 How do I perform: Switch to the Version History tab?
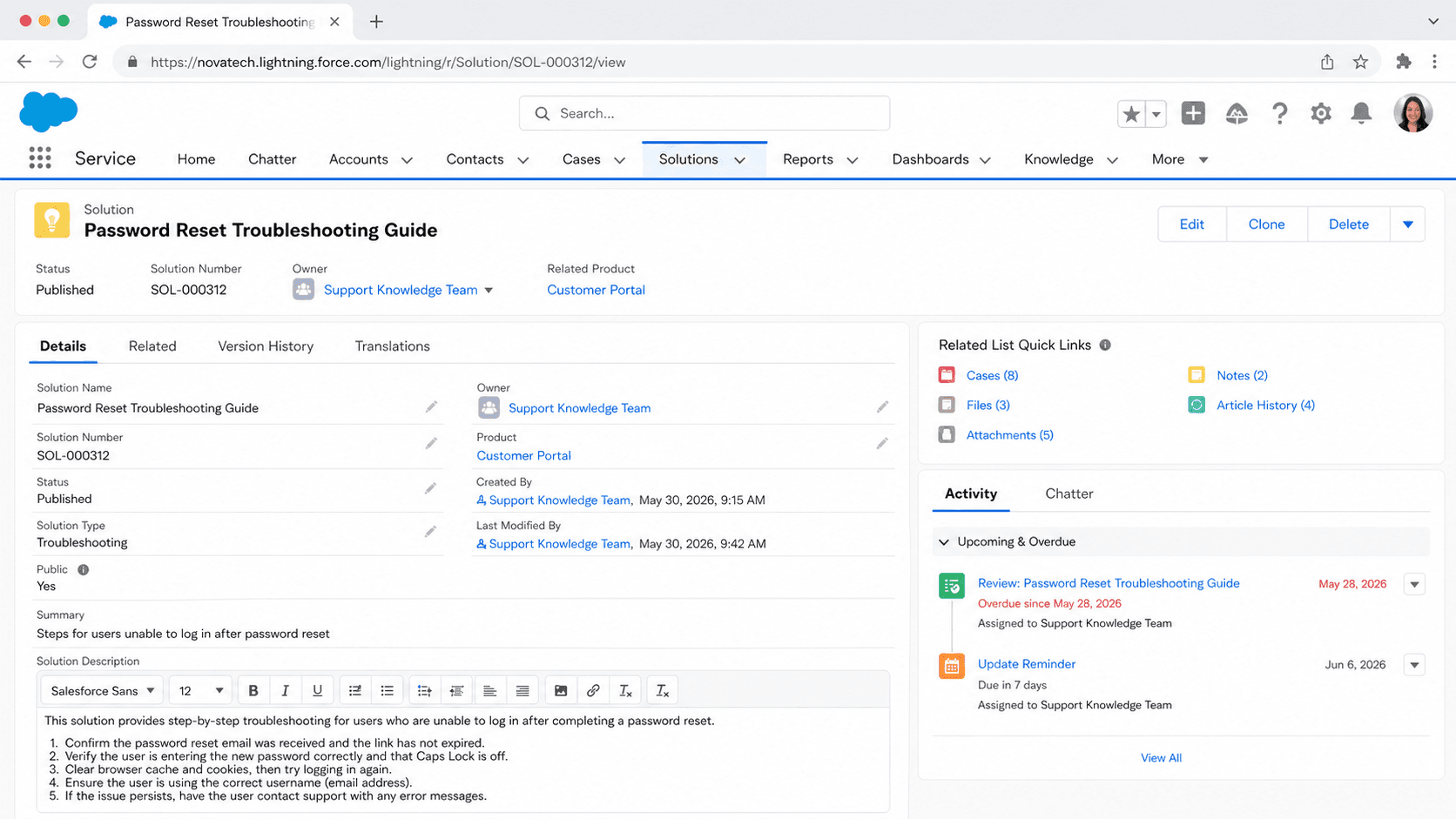266,346
